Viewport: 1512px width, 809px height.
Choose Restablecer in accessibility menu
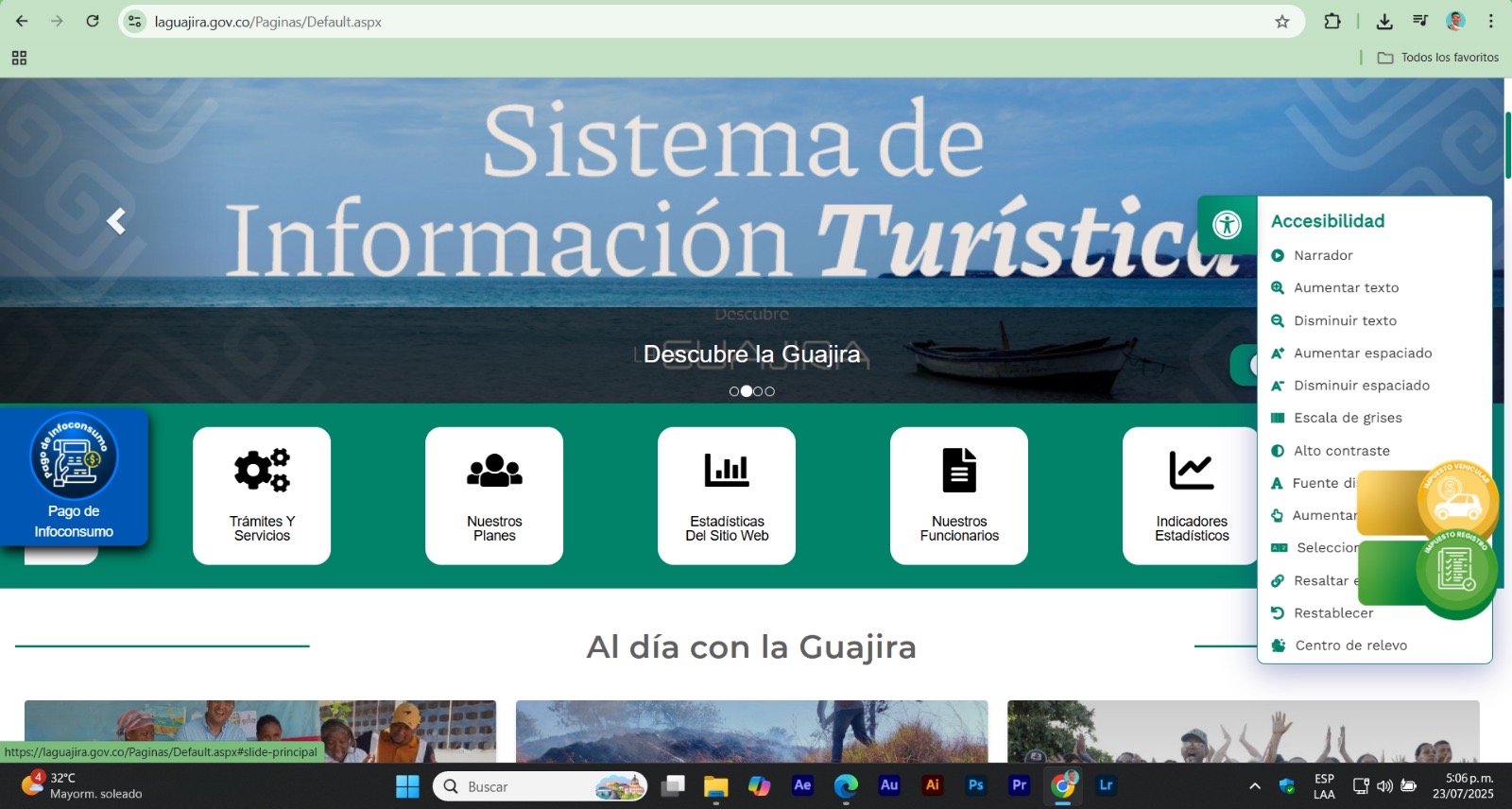point(1332,613)
